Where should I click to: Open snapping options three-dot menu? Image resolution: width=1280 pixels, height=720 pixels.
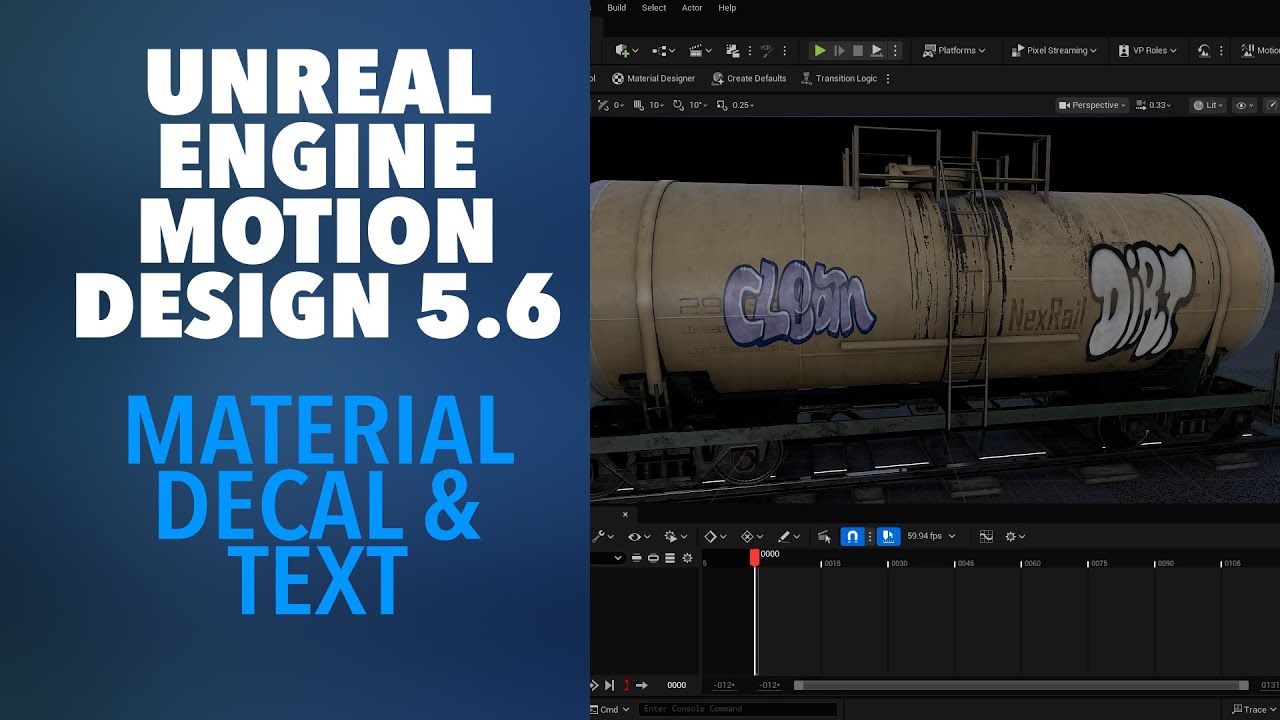click(x=870, y=536)
